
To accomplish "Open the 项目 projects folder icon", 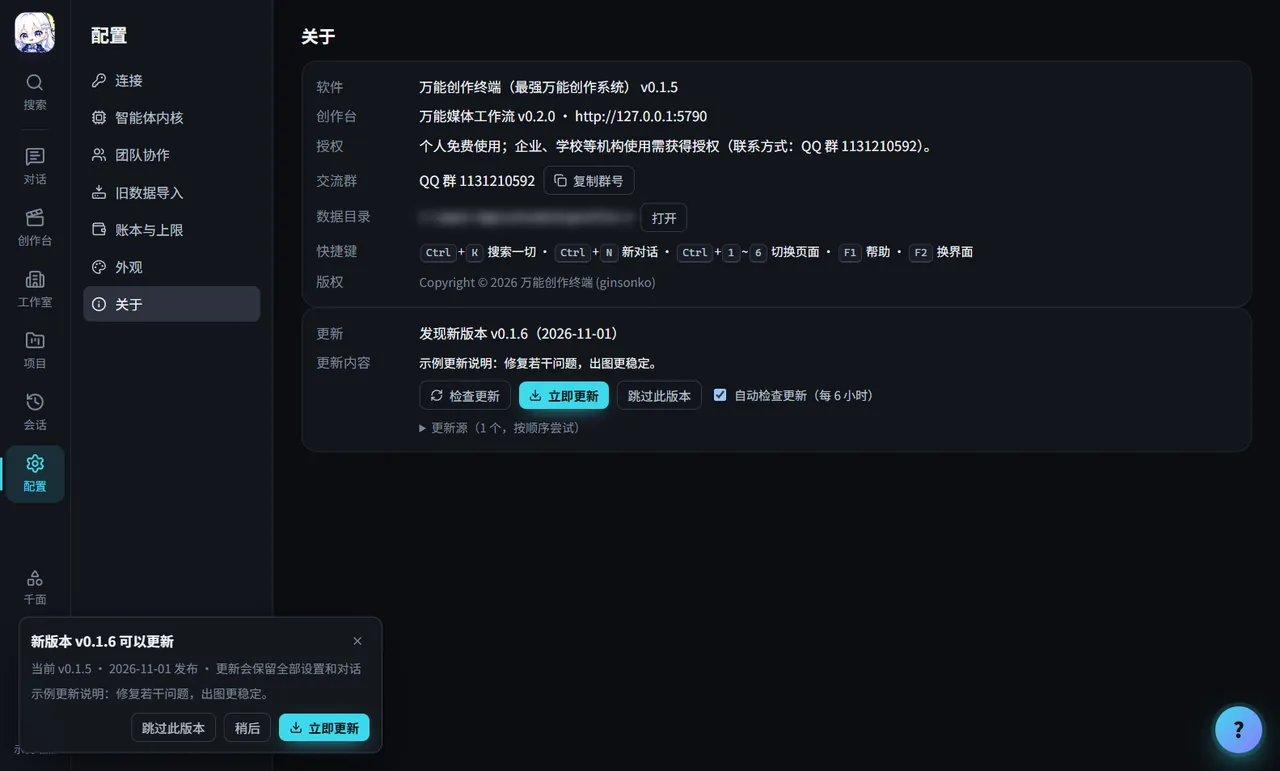I will coord(35,350).
